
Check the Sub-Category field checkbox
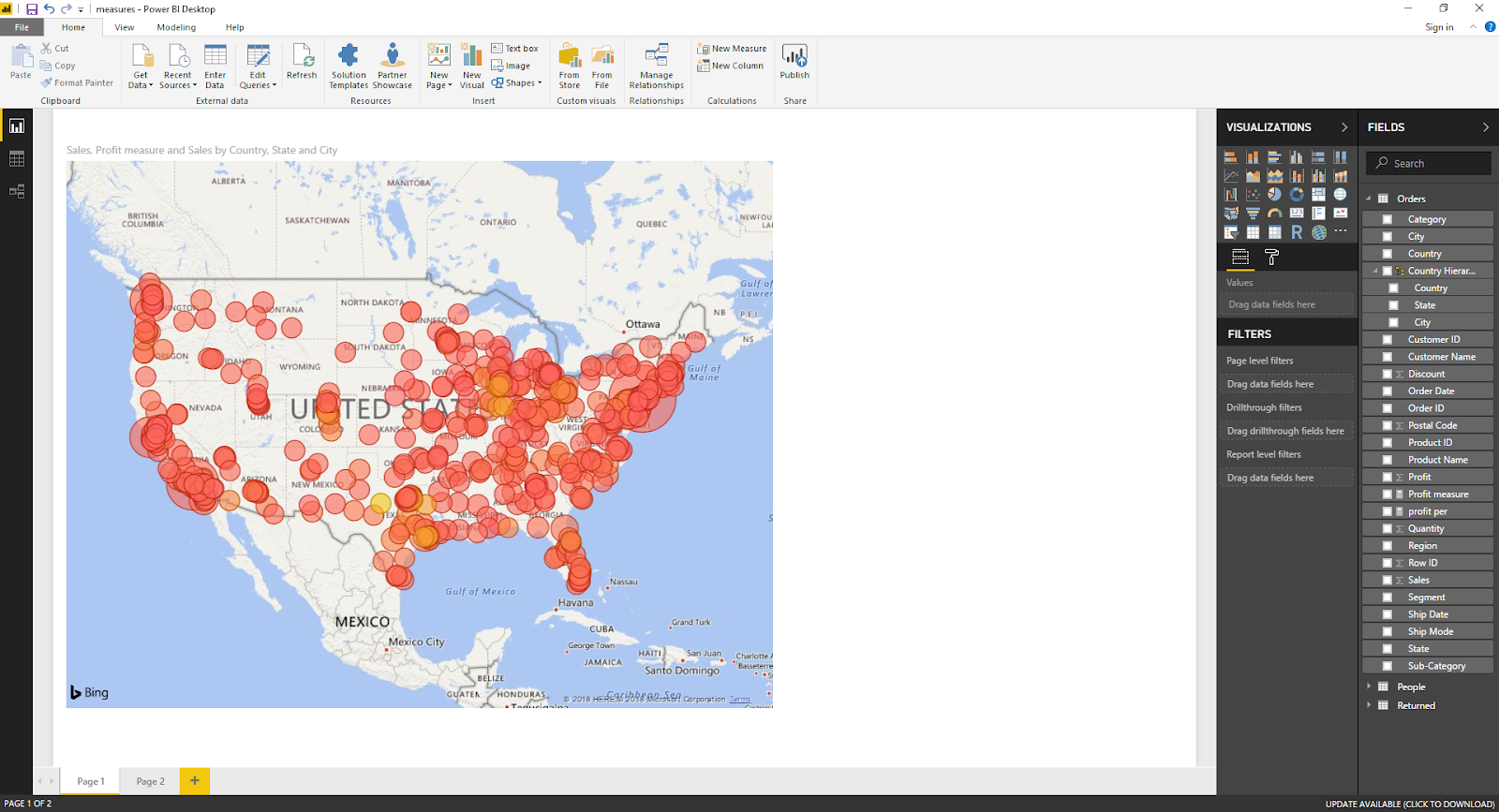[1388, 666]
